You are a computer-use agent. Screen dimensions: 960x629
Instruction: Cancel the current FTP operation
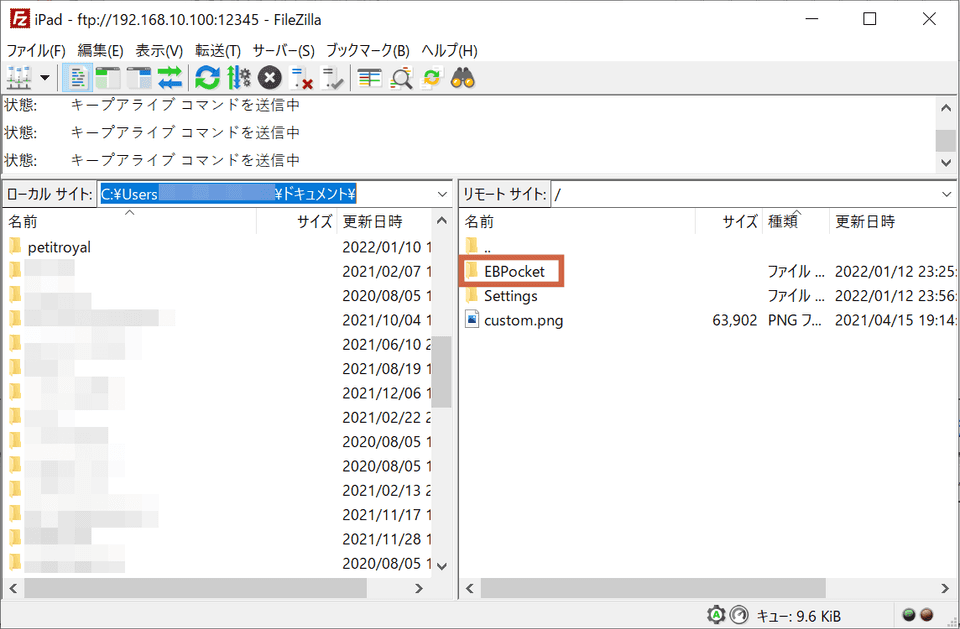click(x=269, y=77)
